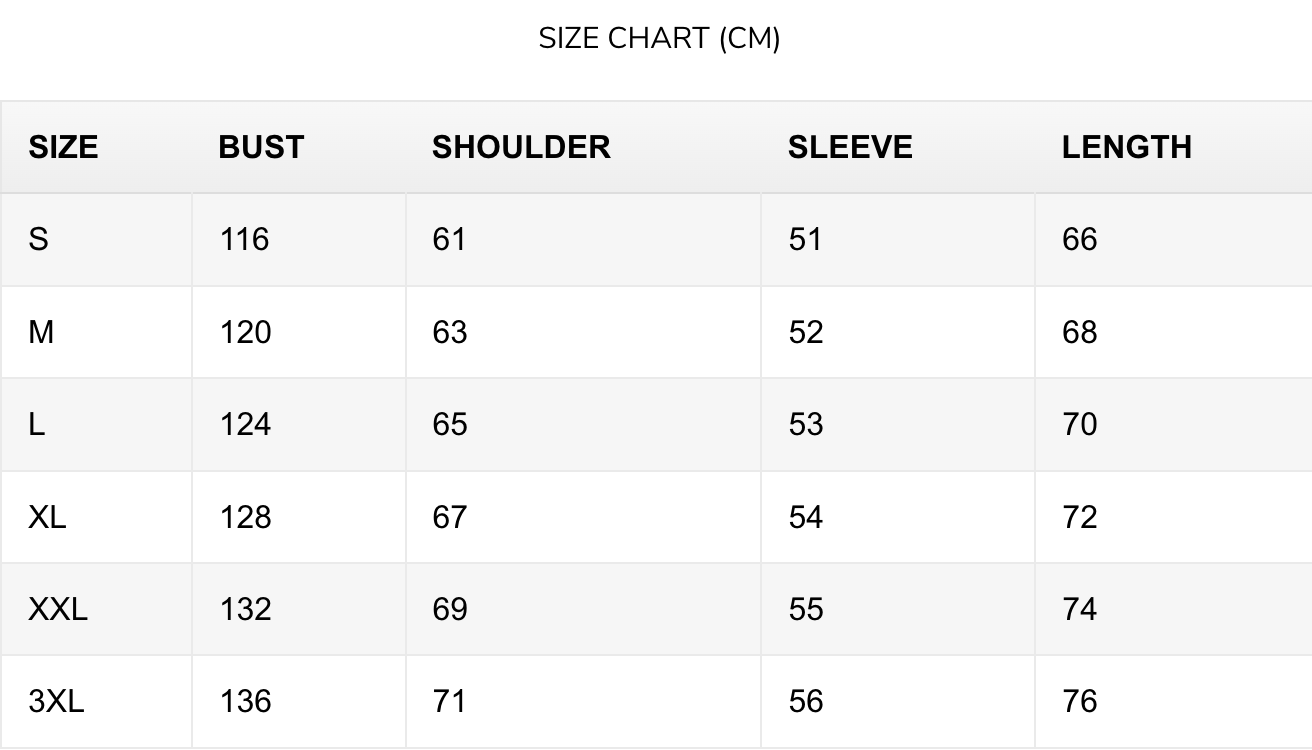Click the 3XL size row label

pos(56,701)
